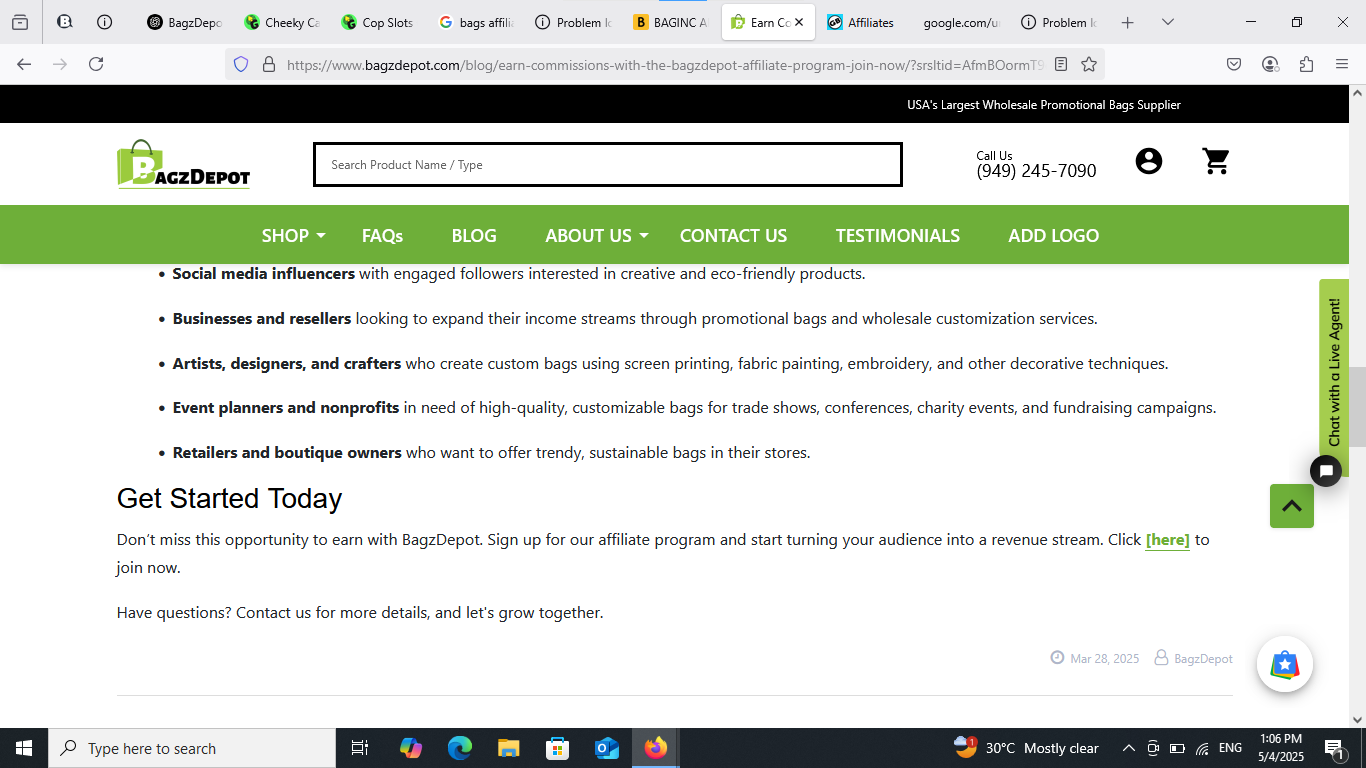
Task: Open Firefox View icon in tab strip
Action: point(20,22)
